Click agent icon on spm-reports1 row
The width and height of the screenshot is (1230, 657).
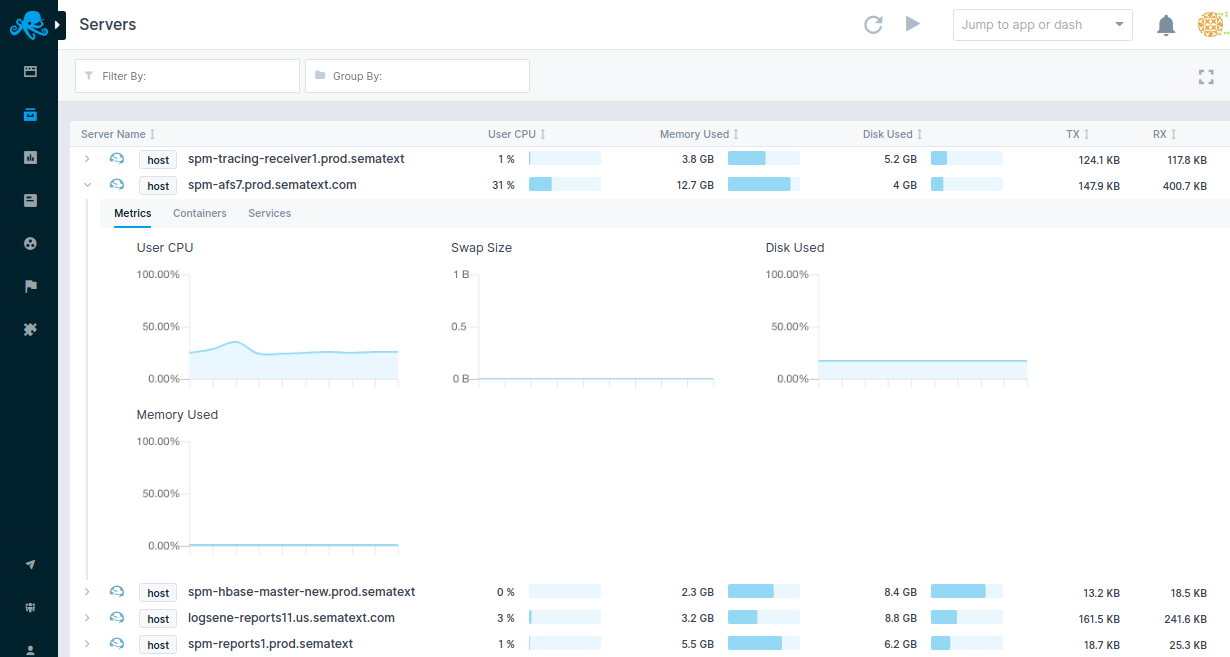coord(117,644)
